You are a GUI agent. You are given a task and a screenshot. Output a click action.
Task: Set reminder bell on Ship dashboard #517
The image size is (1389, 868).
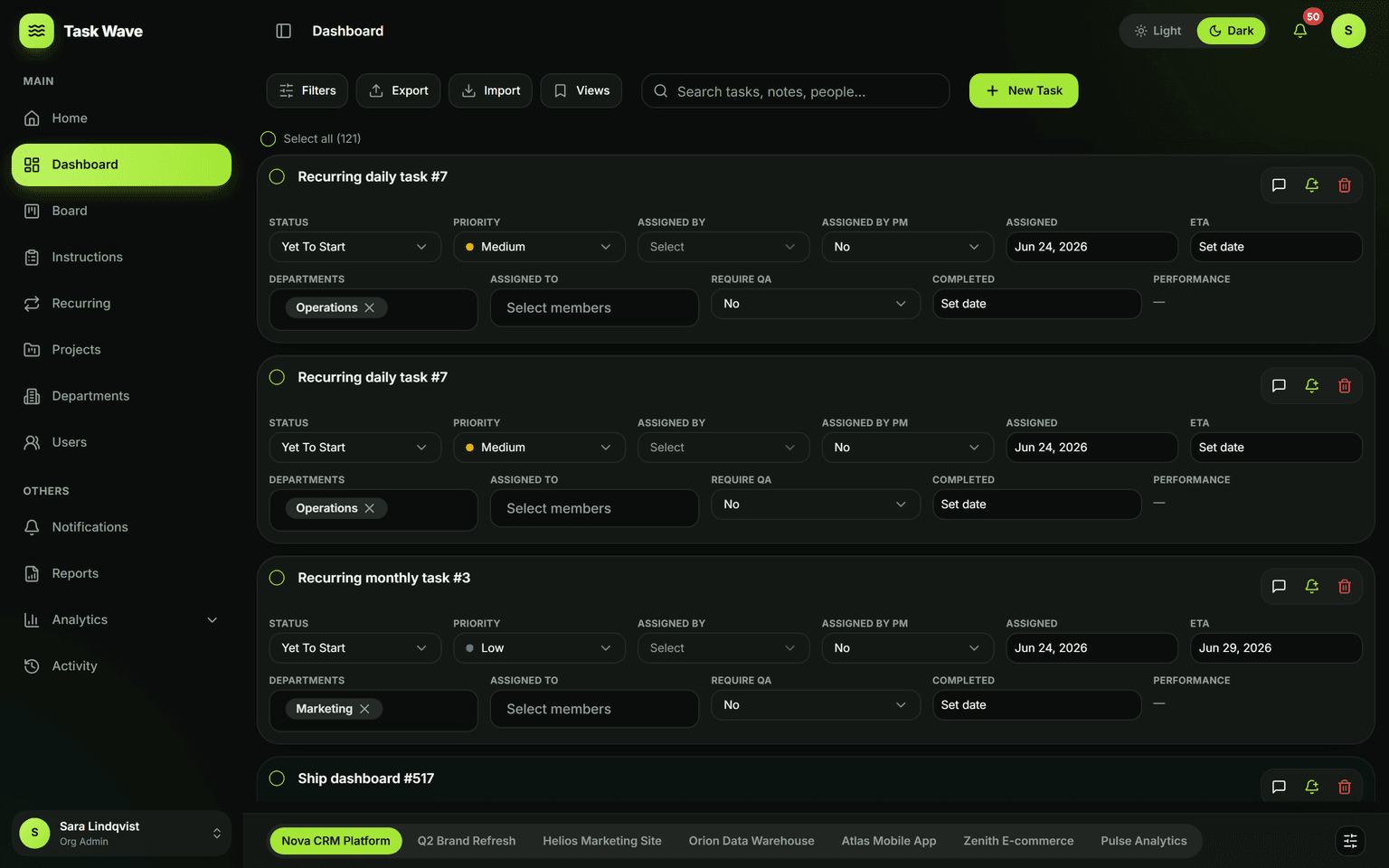click(x=1312, y=787)
